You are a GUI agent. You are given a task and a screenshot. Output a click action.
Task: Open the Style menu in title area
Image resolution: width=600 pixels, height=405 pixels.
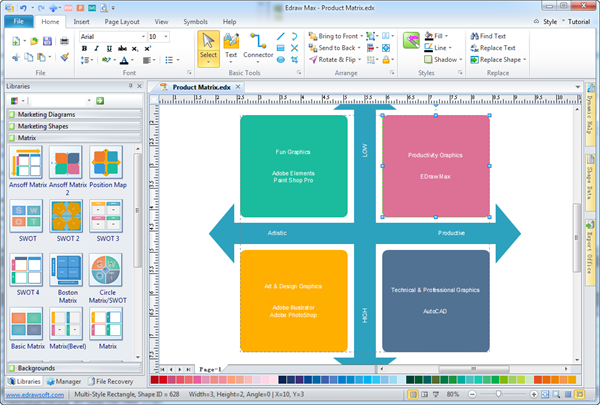pos(550,22)
